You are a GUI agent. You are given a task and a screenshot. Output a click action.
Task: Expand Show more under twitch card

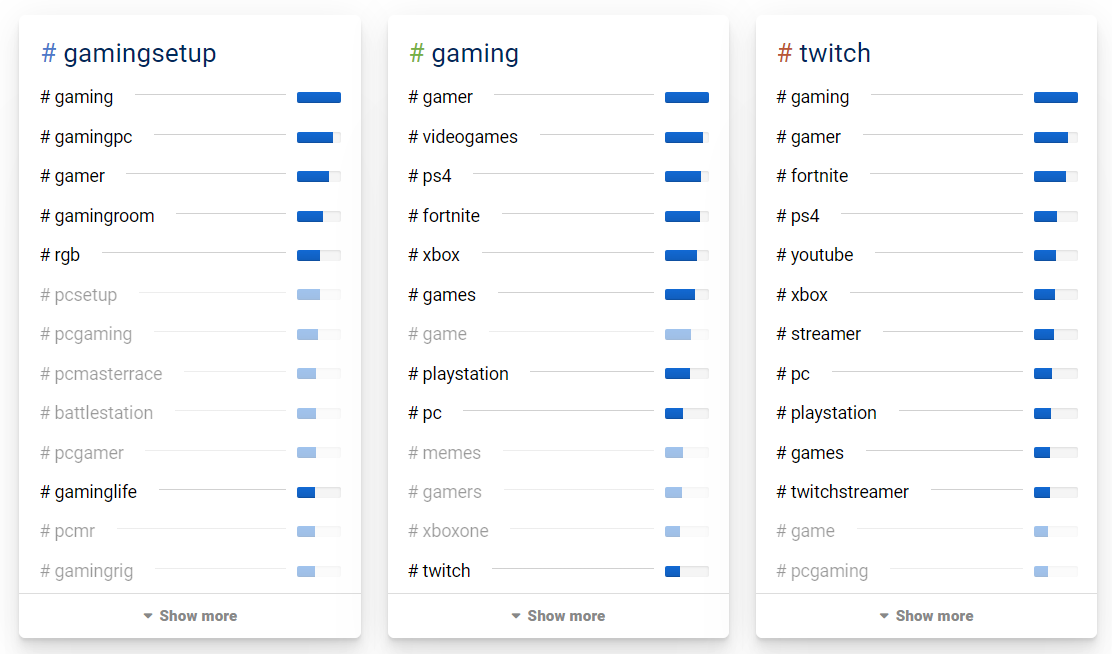[926, 616]
